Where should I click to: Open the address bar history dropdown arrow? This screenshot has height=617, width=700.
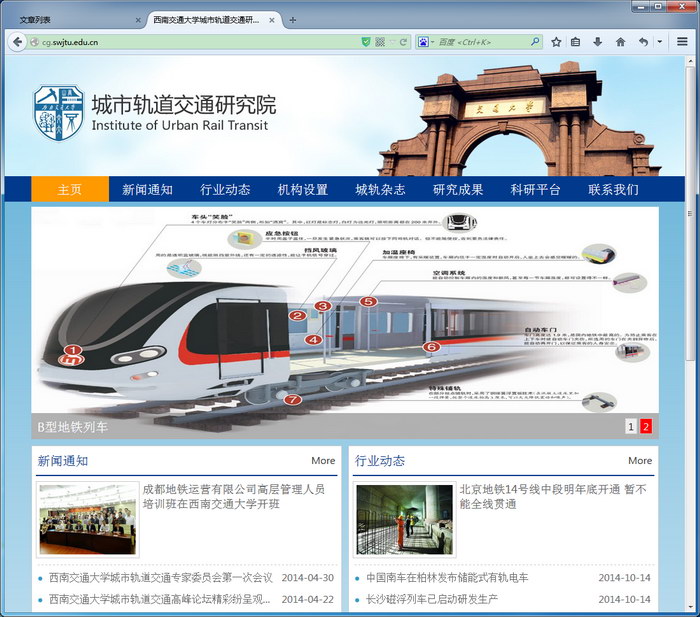click(392, 42)
